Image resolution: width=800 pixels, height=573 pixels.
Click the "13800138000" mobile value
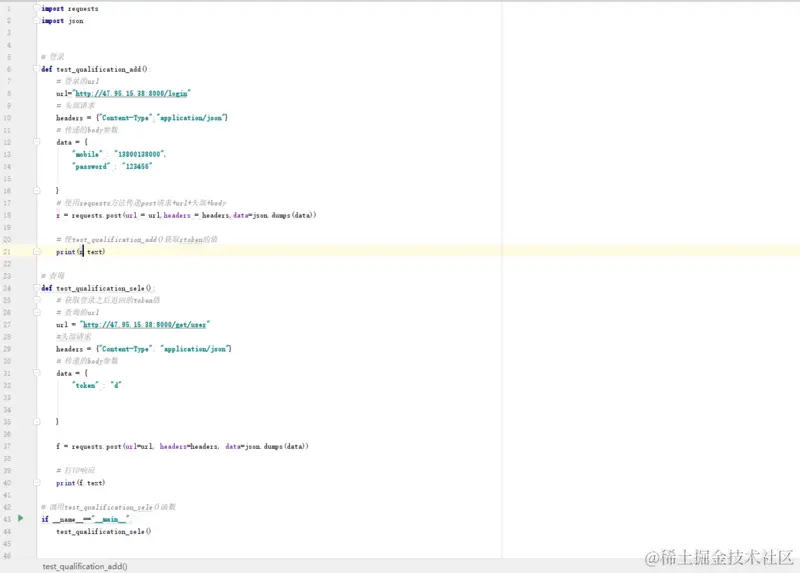(x=139, y=154)
